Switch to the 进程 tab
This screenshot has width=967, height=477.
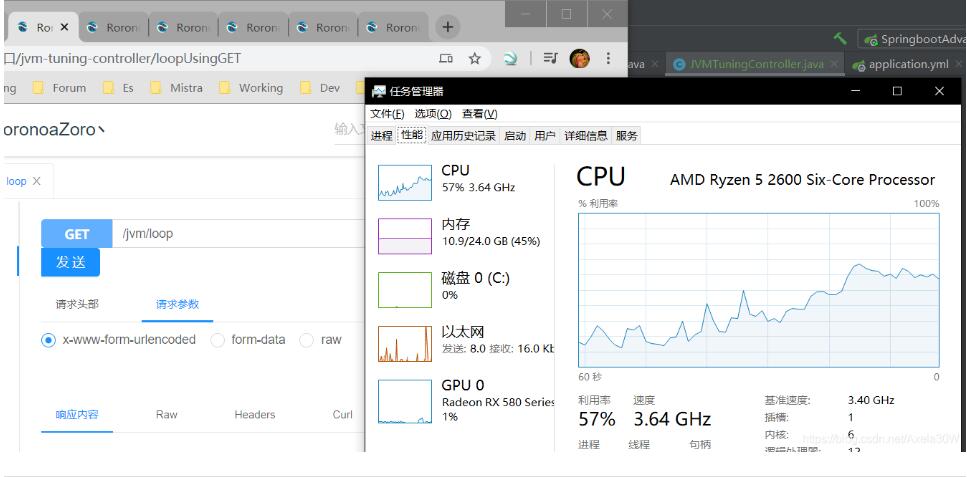381,136
